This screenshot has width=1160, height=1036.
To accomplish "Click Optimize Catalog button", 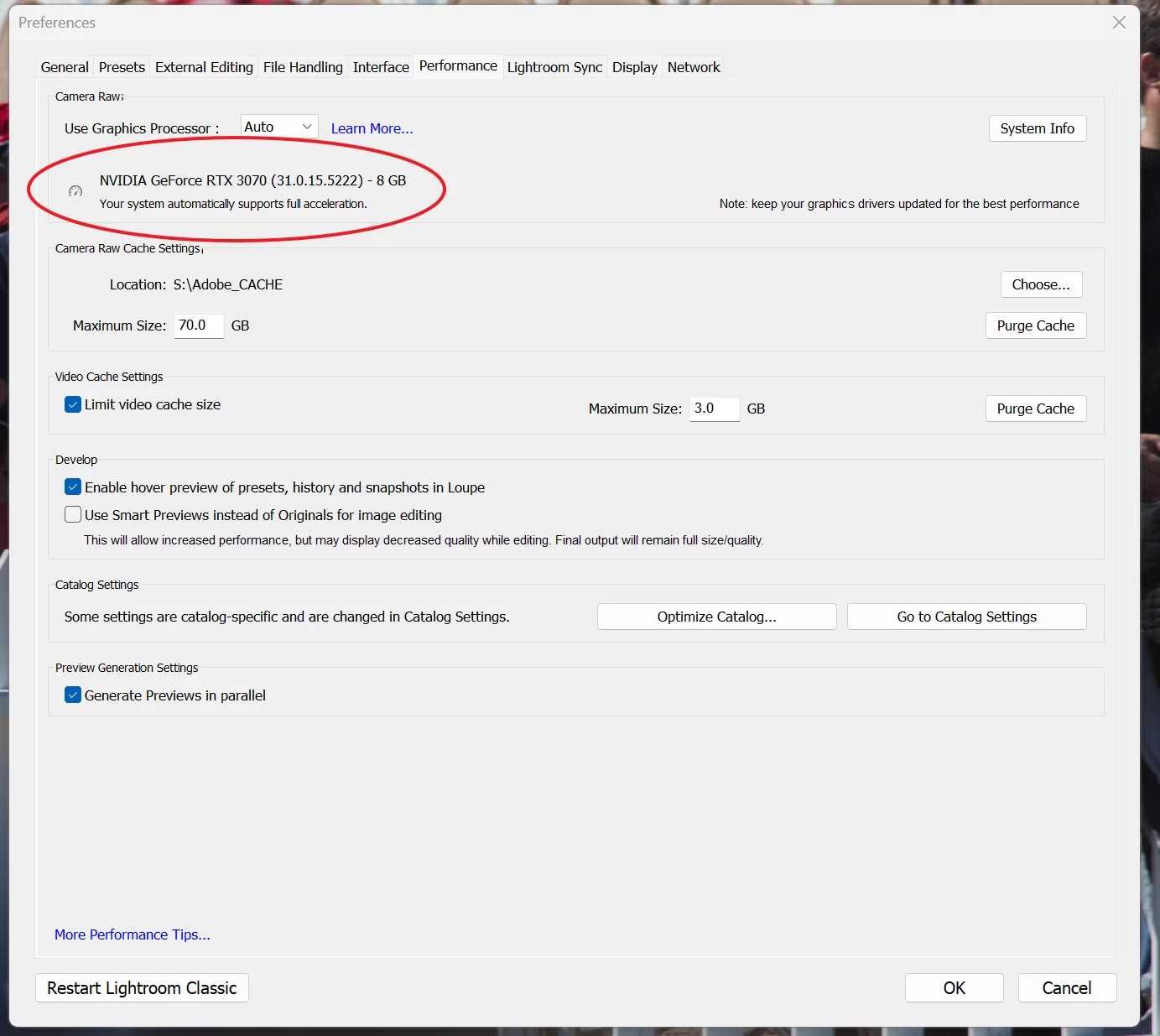I will 717,617.
